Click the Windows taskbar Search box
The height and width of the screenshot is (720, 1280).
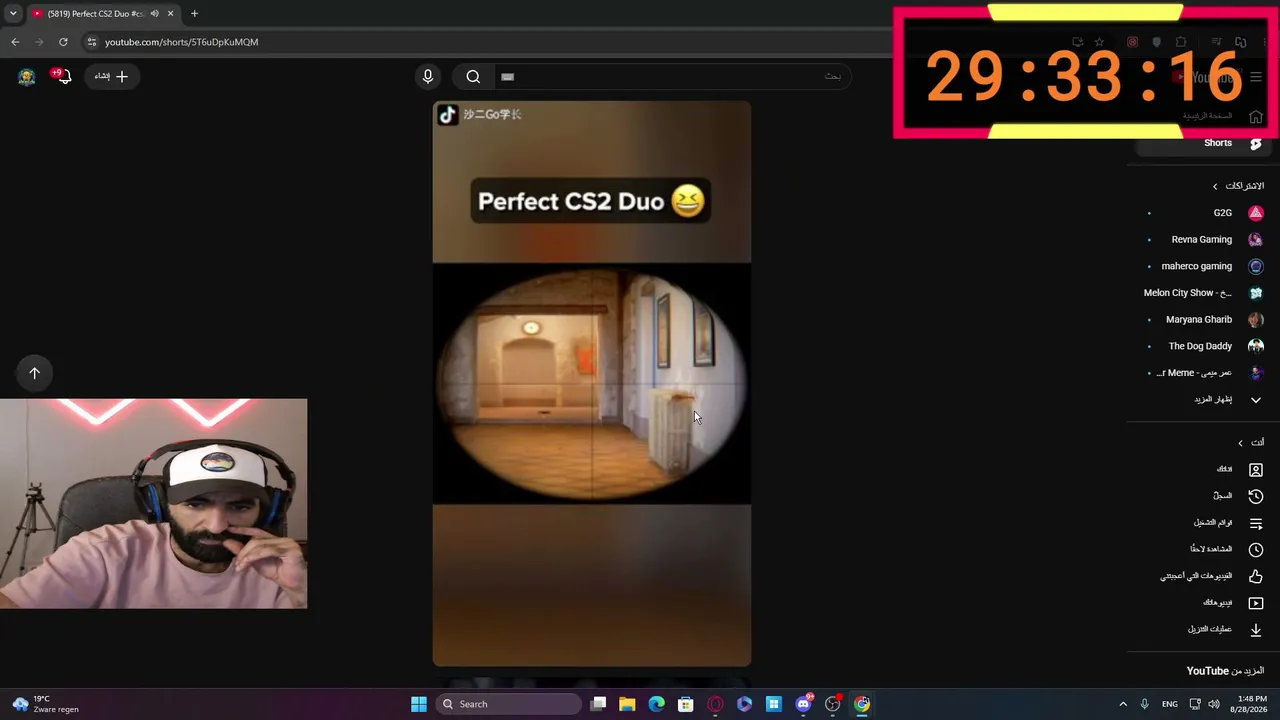coord(510,704)
